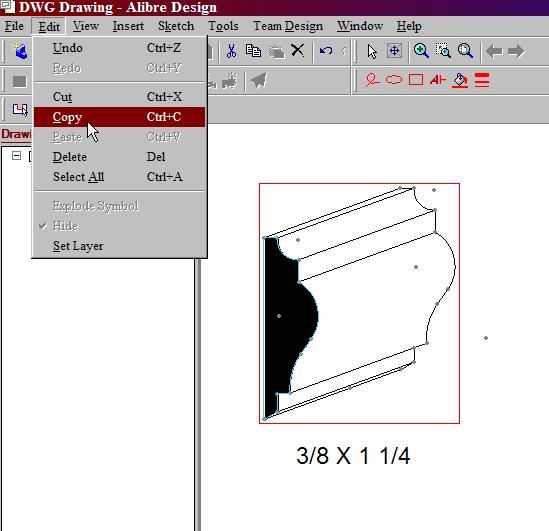The width and height of the screenshot is (549, 531).
Task: Open the Insert menu
Action: (x=128, y=26)
